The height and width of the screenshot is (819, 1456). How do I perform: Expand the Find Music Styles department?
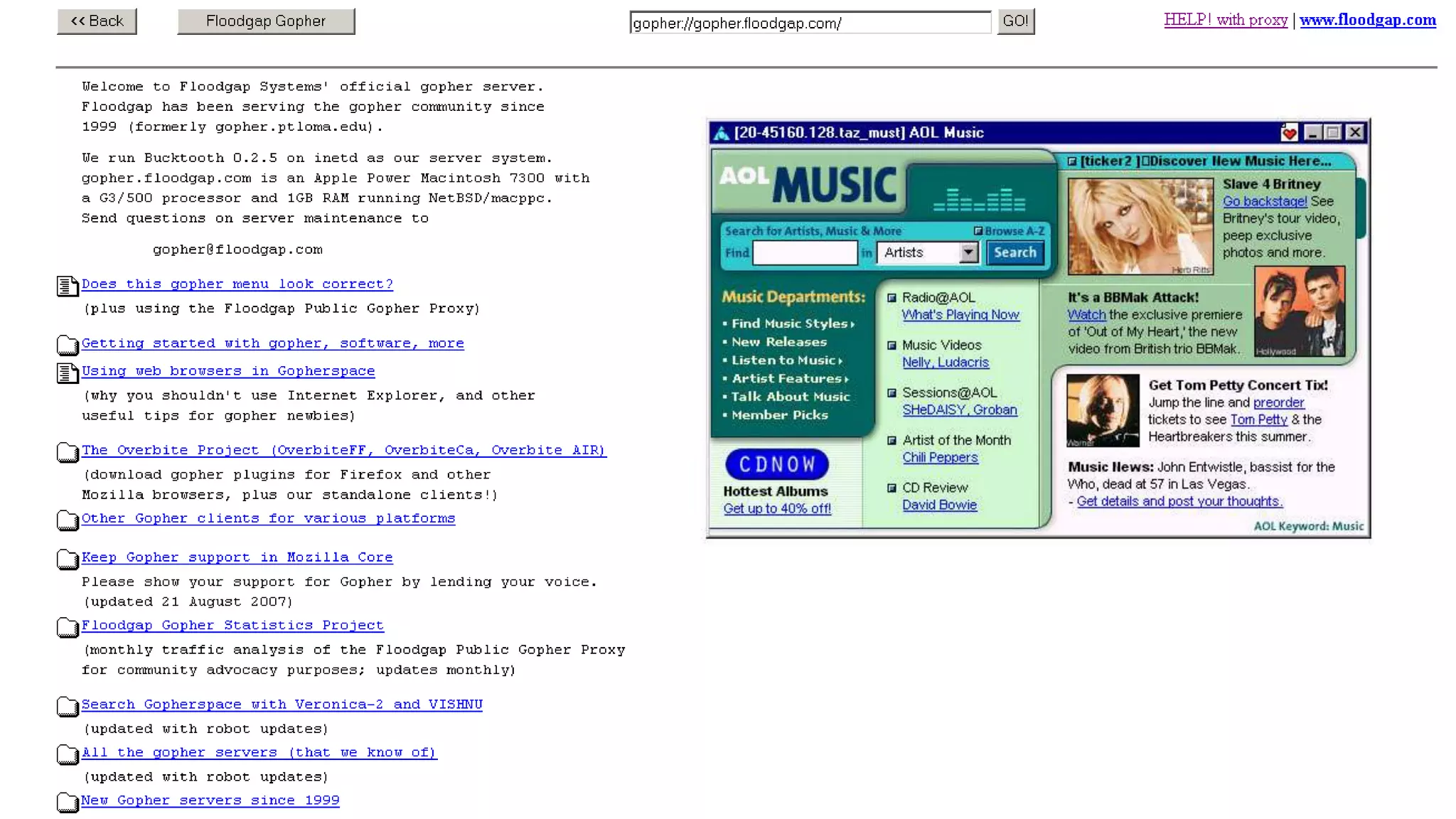tap(789, 323)
